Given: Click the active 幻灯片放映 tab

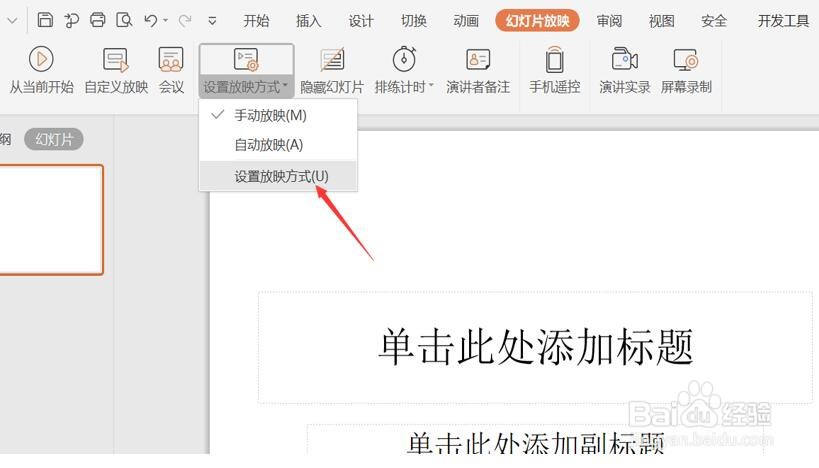Looking at the screenshot, I should coord(537,21).
